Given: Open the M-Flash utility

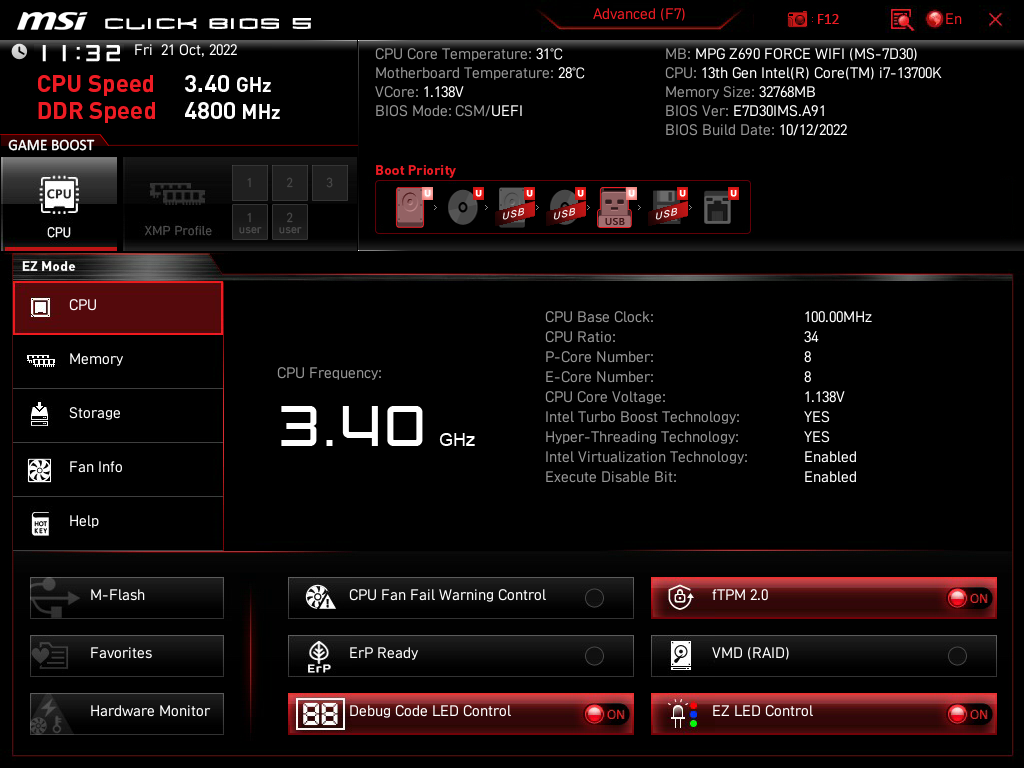Looking at the screenshot, I should click(x=127, y=596).
